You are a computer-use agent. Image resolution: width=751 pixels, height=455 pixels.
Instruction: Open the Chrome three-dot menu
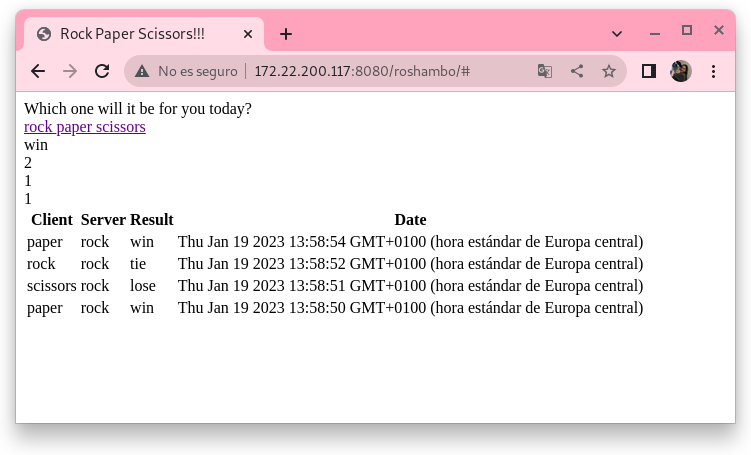click(x=714, y=71)
